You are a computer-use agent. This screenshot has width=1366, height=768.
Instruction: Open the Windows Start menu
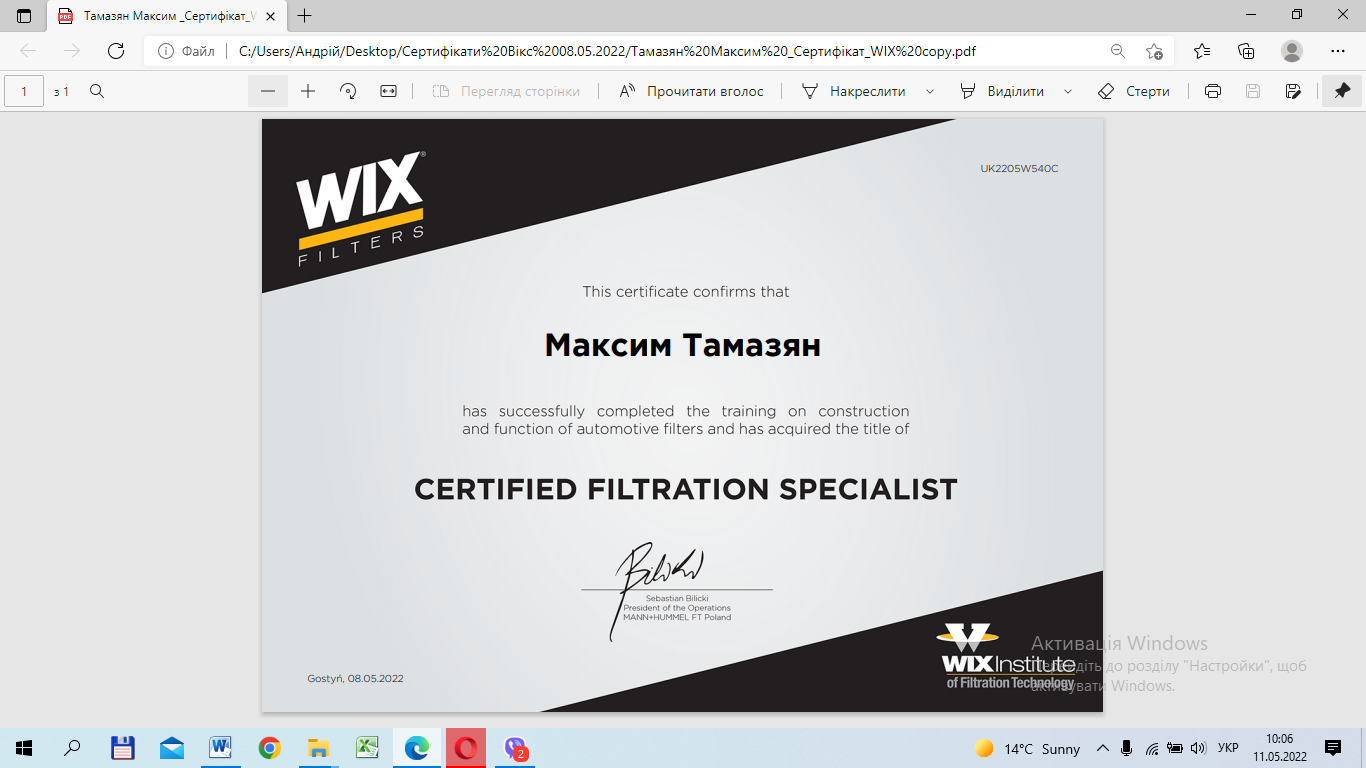point(24,748)
